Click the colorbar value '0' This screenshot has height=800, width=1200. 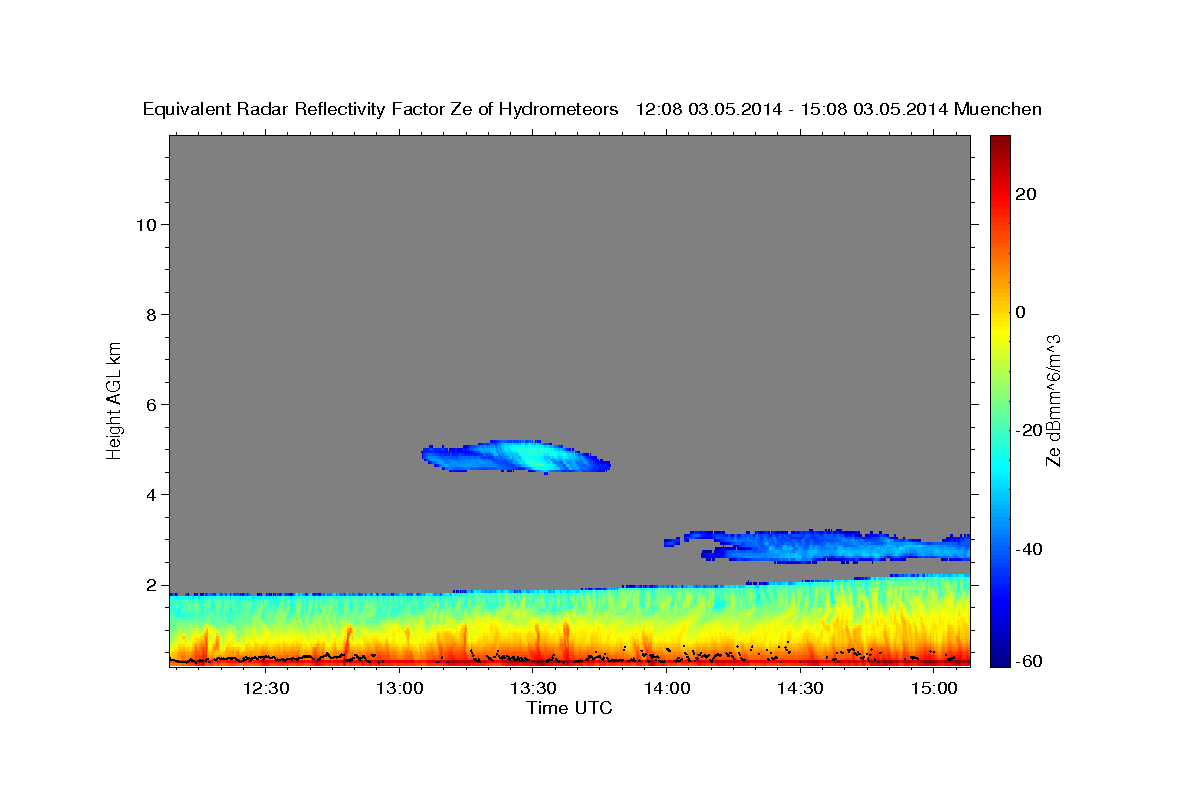click(x=1021, y=312)
